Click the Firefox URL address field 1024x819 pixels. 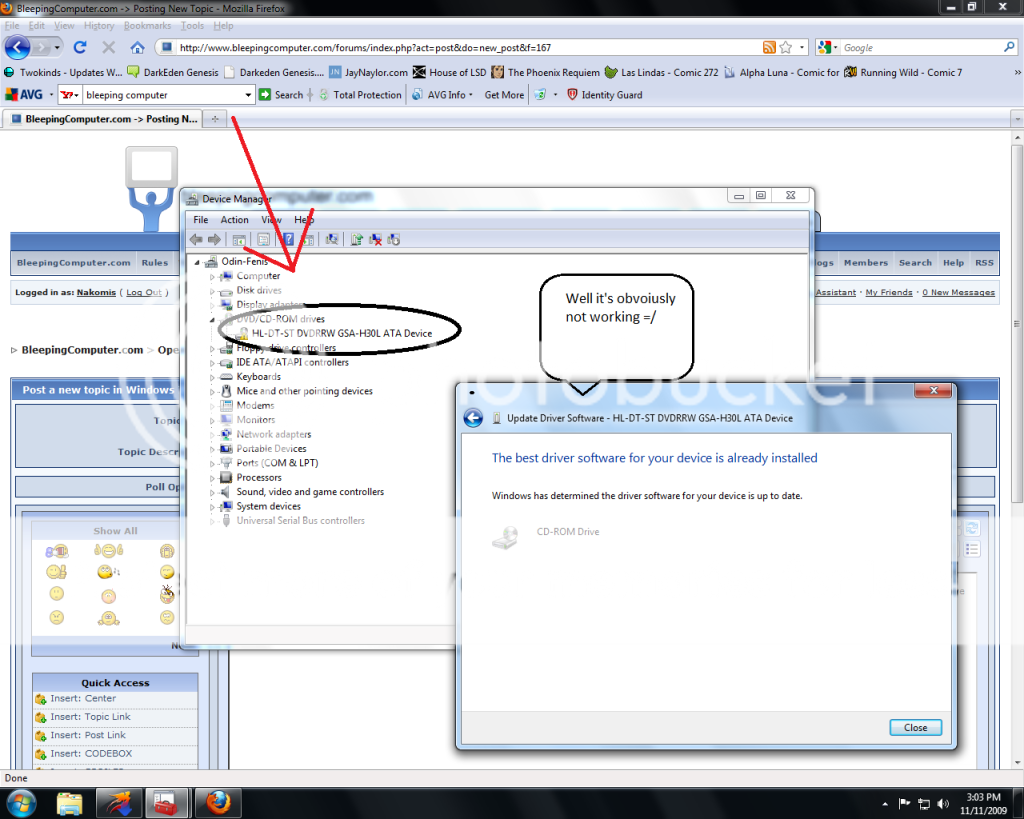coord(460,47)
